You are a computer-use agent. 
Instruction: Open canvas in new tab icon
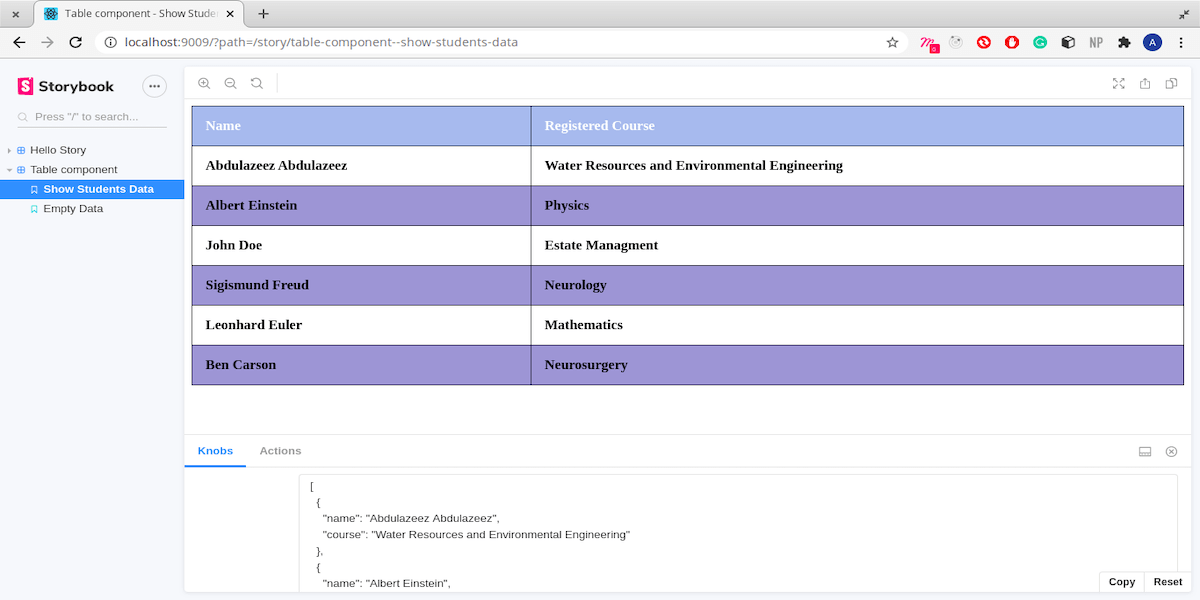pyautogui.click(x=1145, y=84)
